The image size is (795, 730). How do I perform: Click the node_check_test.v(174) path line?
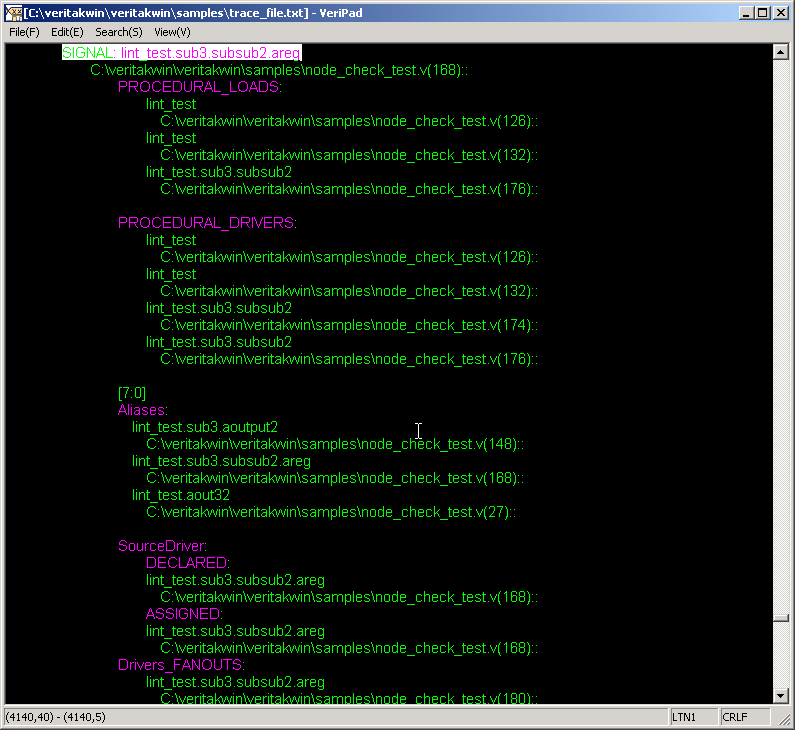click(349, 325)
